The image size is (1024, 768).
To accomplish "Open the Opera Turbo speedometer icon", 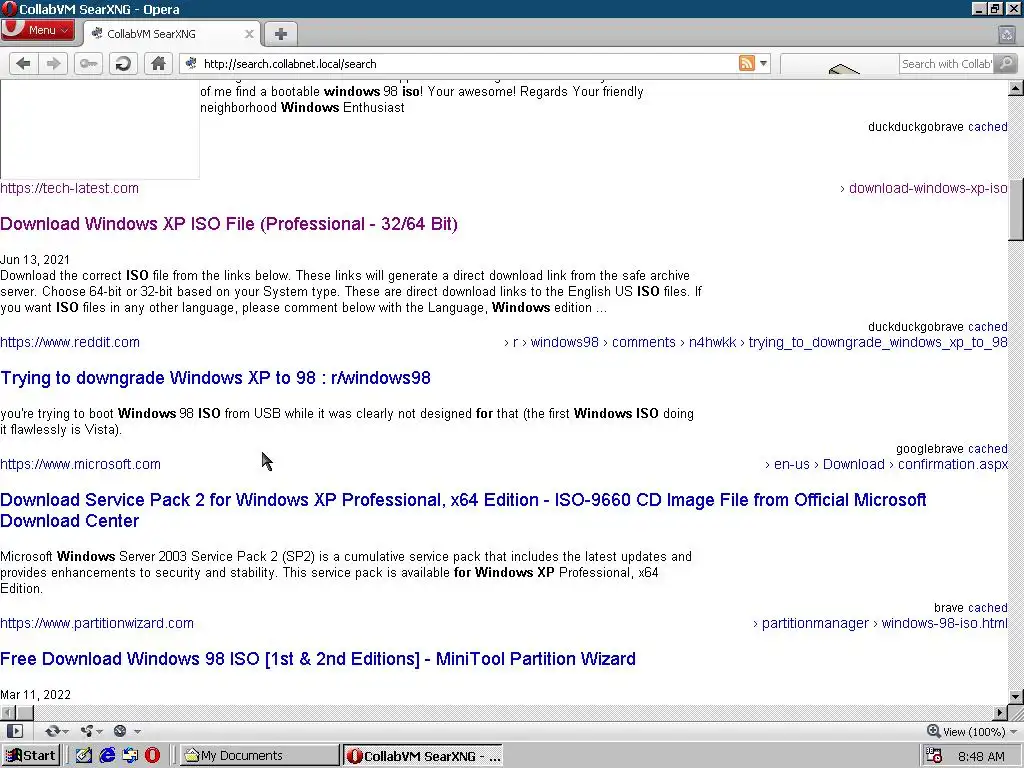I will (x=120, y=731).
